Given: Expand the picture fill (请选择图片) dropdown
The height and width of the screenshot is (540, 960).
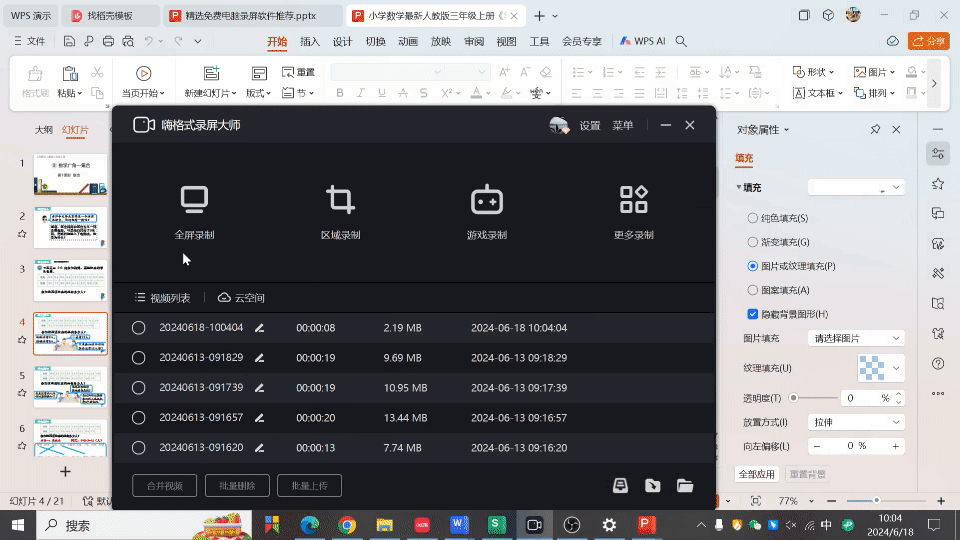Looking at the screenshot, I should [856, 338].
